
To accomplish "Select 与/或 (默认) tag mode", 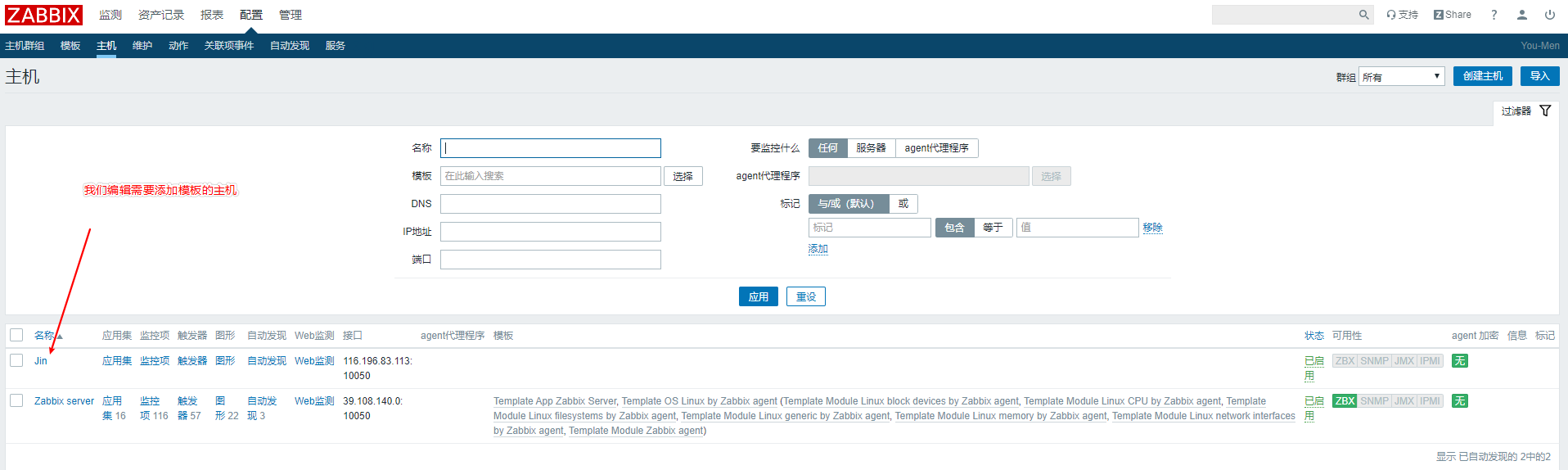I will click(848, 204).
